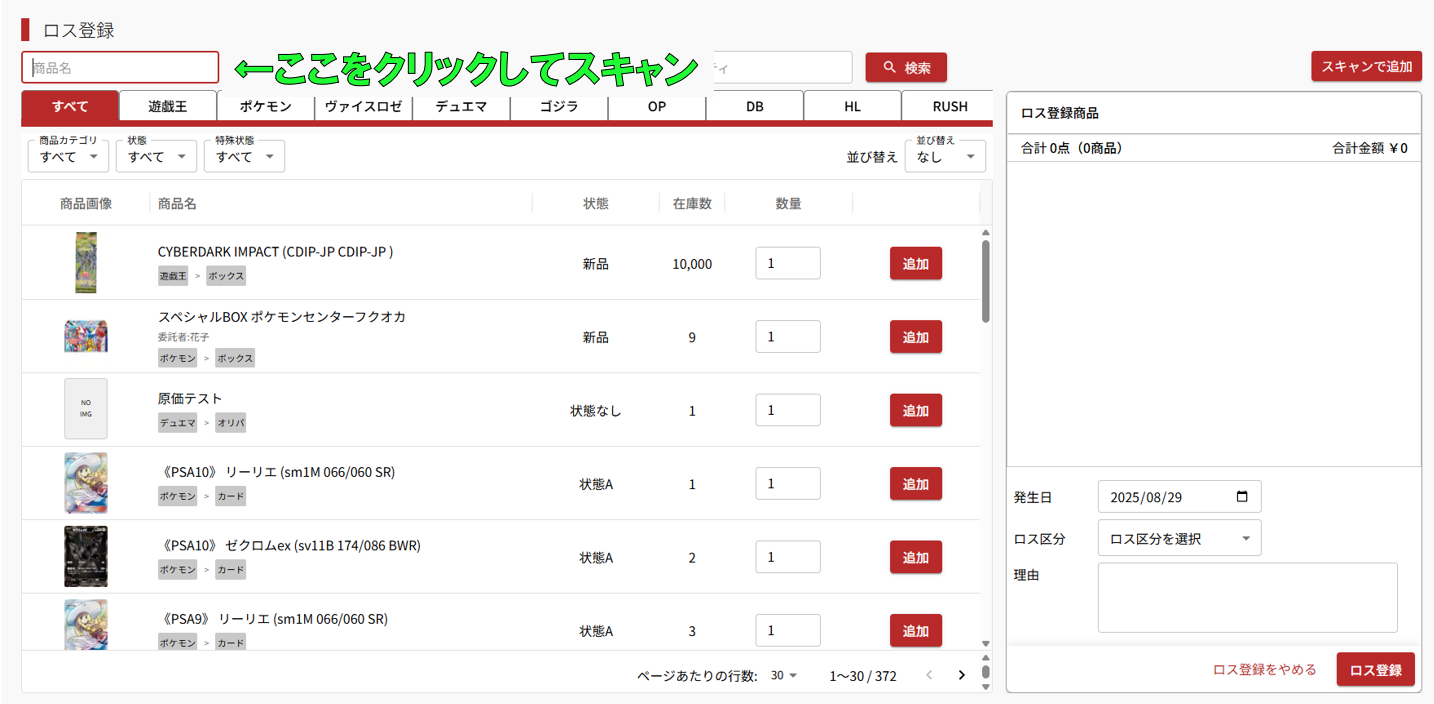This screenshot has width=1434, height=704.
Task: Open the calendar picker in 発生日 field
Action: pos(1242,497)
